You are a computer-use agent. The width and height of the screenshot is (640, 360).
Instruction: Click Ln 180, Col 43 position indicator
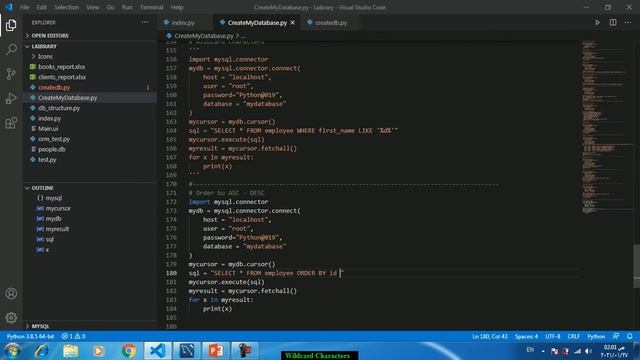(x=490, y=336)
